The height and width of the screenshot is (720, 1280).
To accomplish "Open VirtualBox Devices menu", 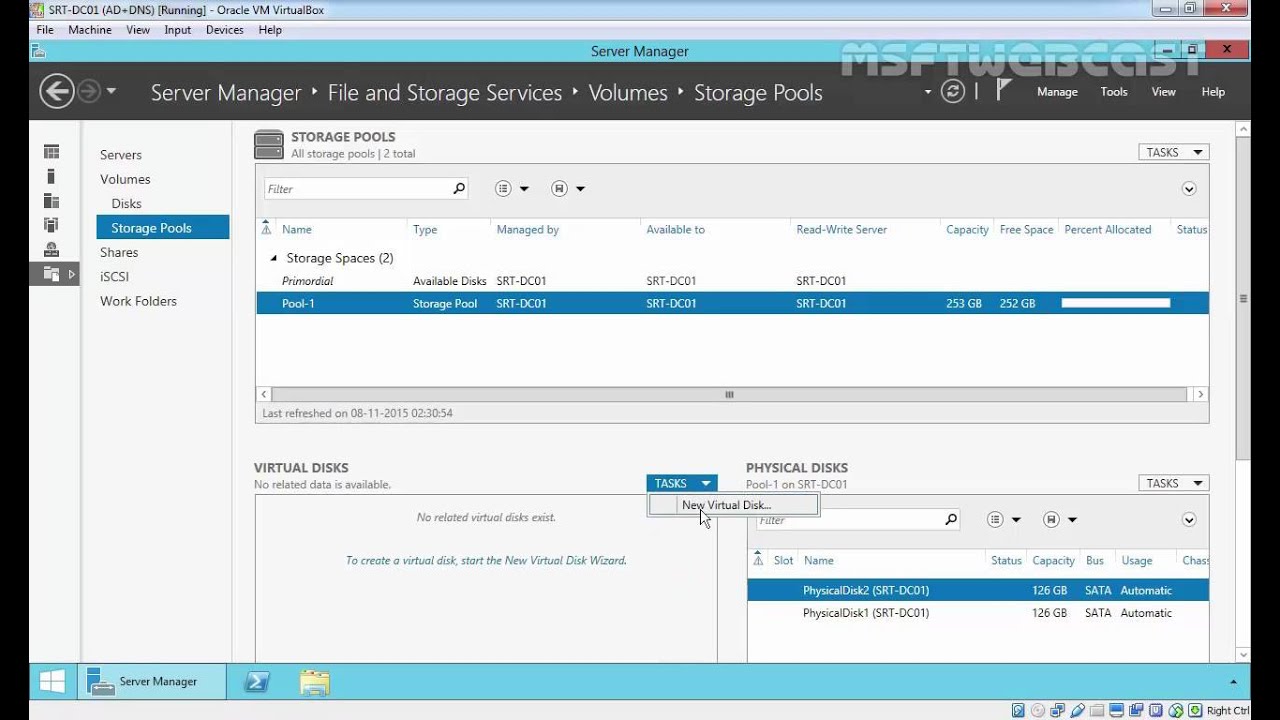I will [x=225, y=30].
